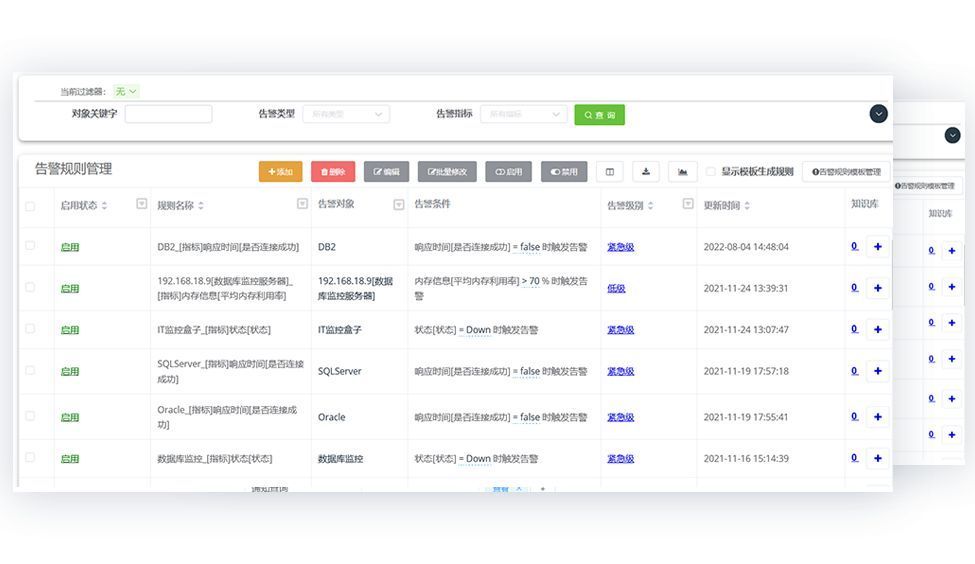Open filter icon for 告警级别 column

pyautogui.click(x=688, y=204)
